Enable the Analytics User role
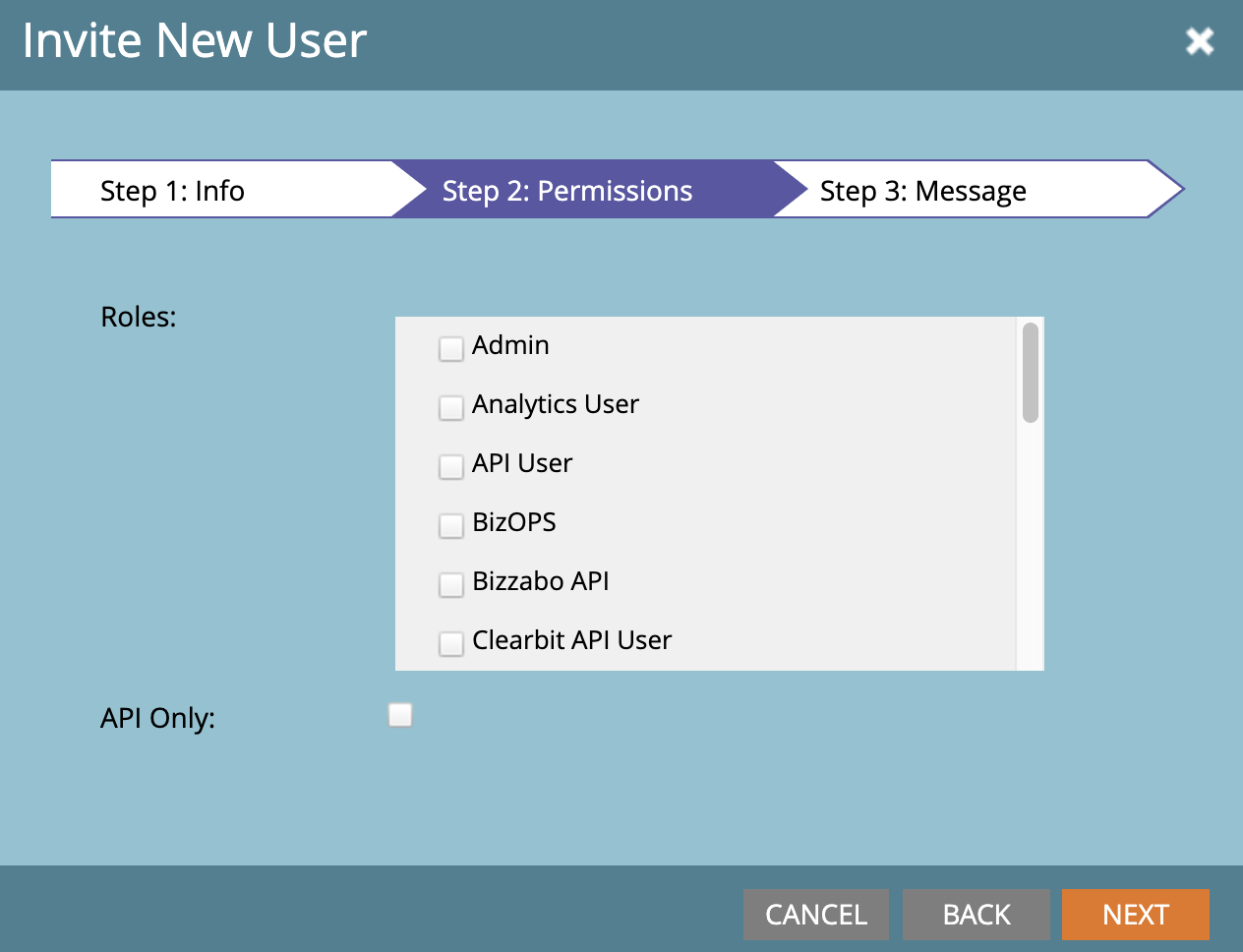 coord(450,407)
